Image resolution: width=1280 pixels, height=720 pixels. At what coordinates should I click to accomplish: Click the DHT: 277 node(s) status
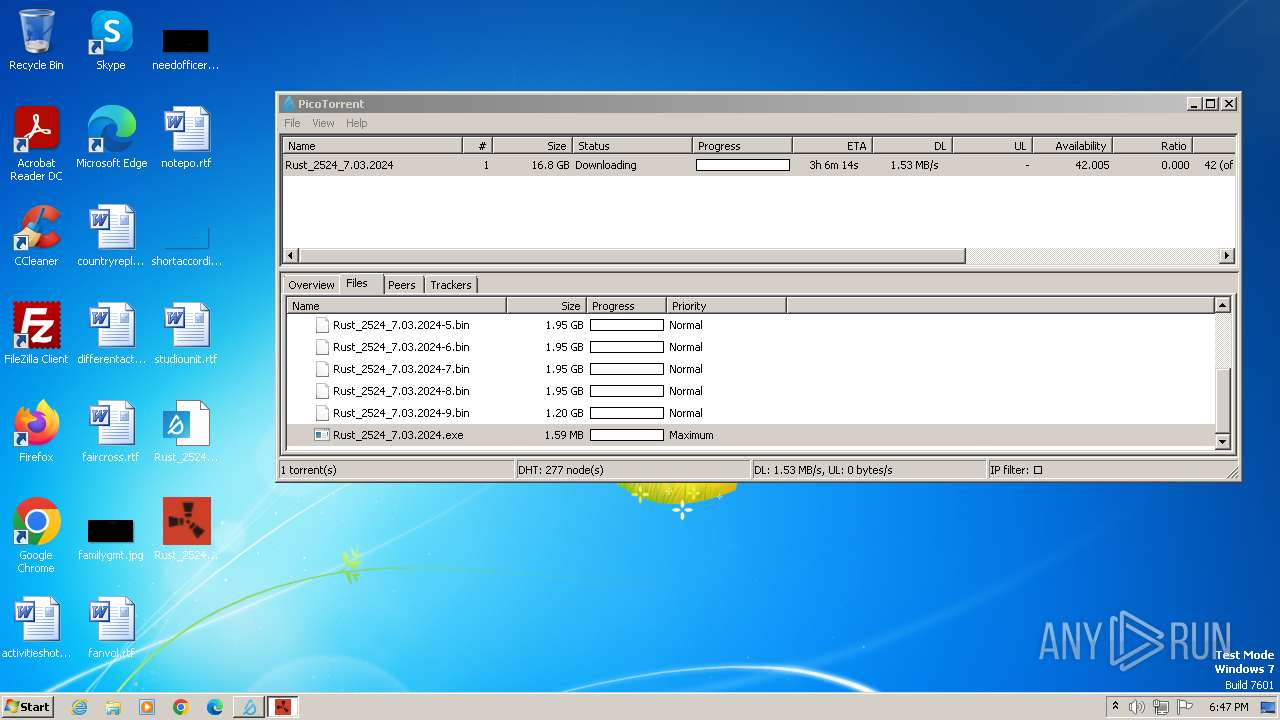[x=560, y=470]
